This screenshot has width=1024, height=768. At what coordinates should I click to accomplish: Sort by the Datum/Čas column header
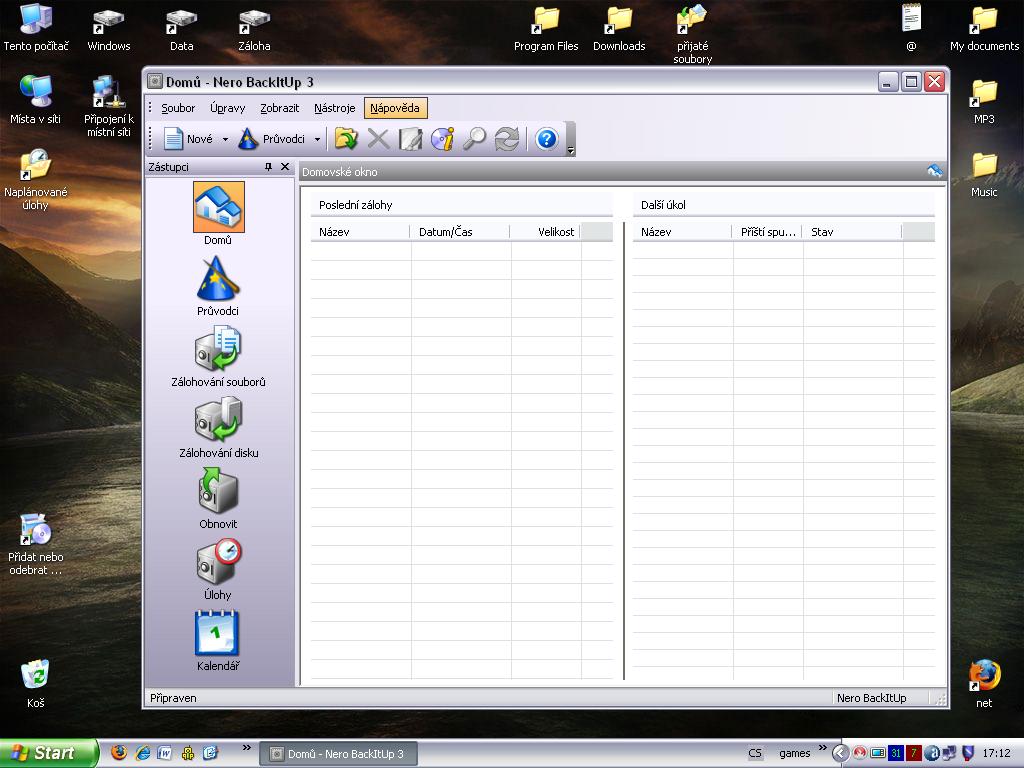tap(460, 232)
